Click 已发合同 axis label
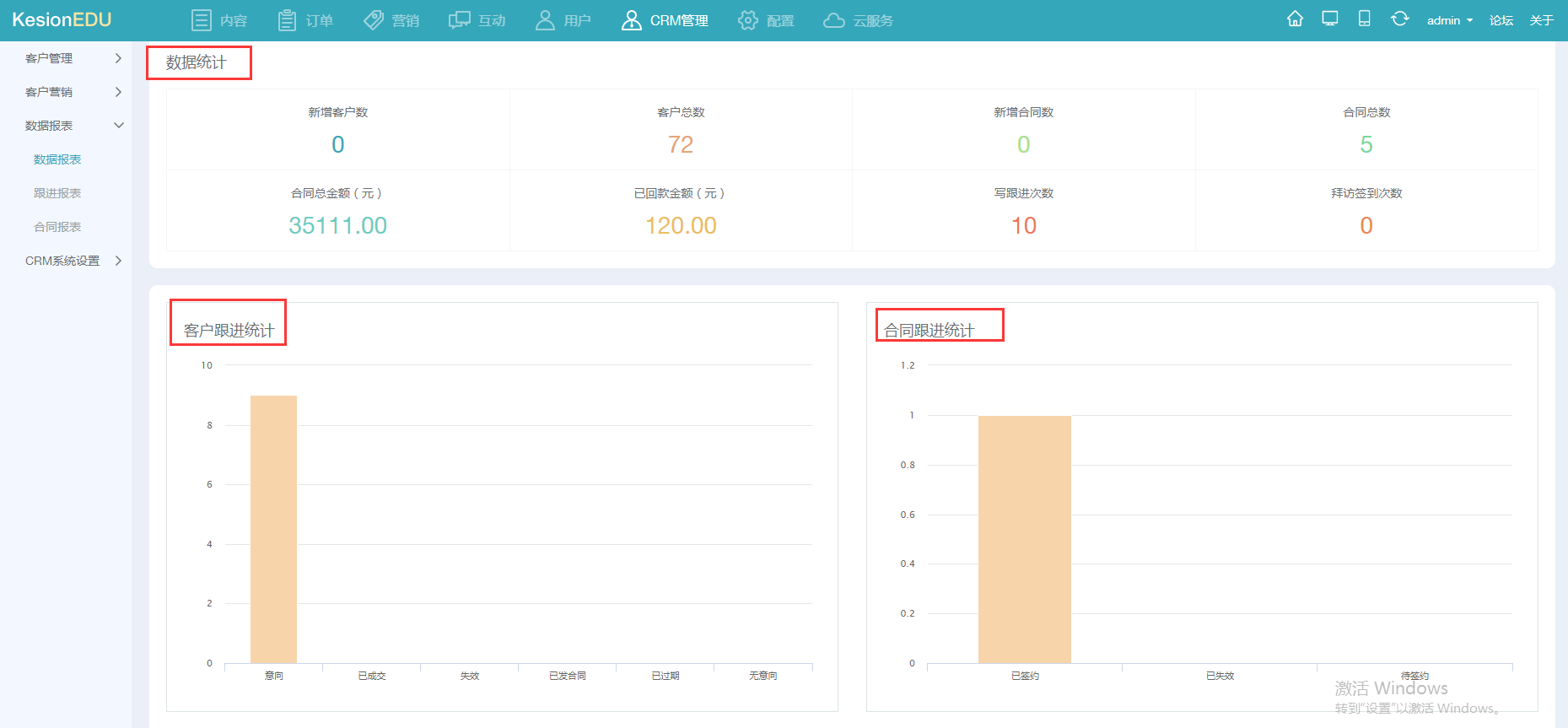This screenshot has height=728, width=1568. 568,676
